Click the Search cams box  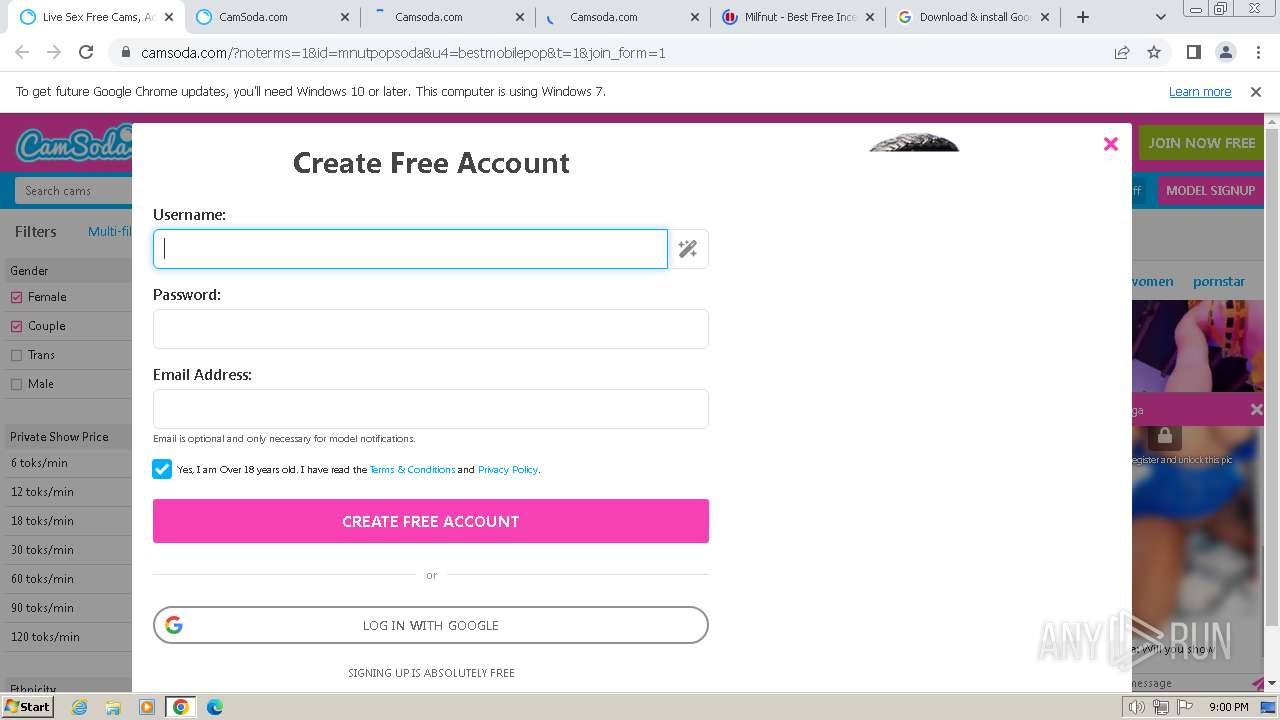pos(73,190)
